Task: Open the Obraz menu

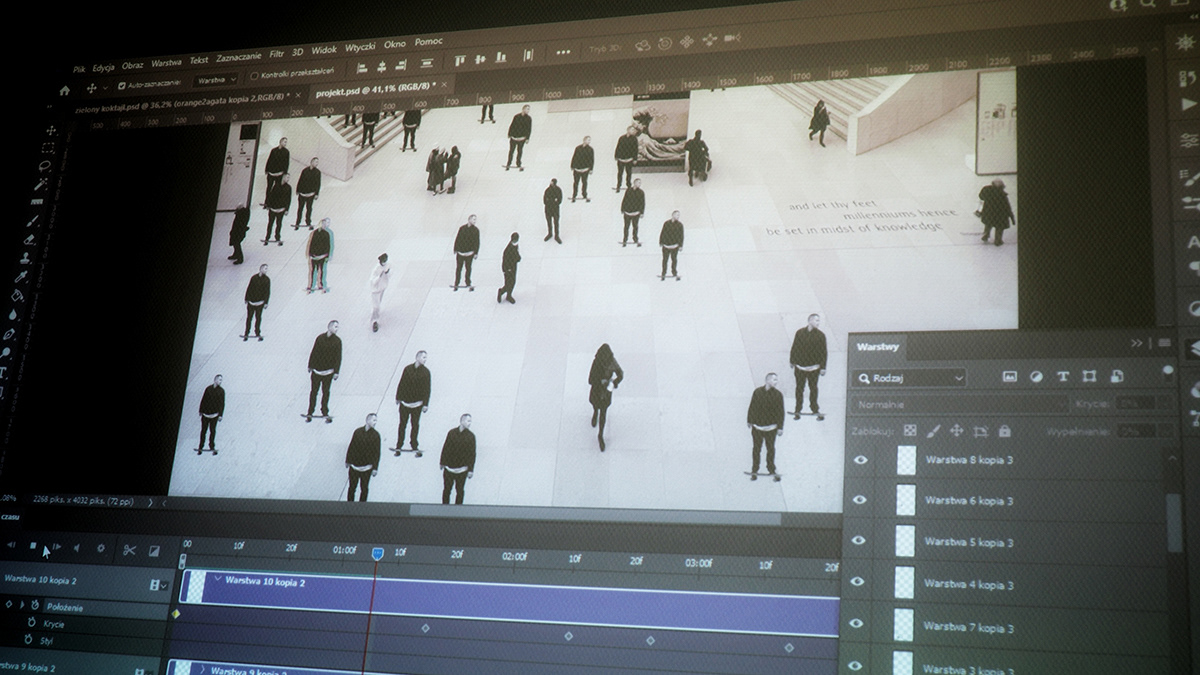Action: coord(132,65)
